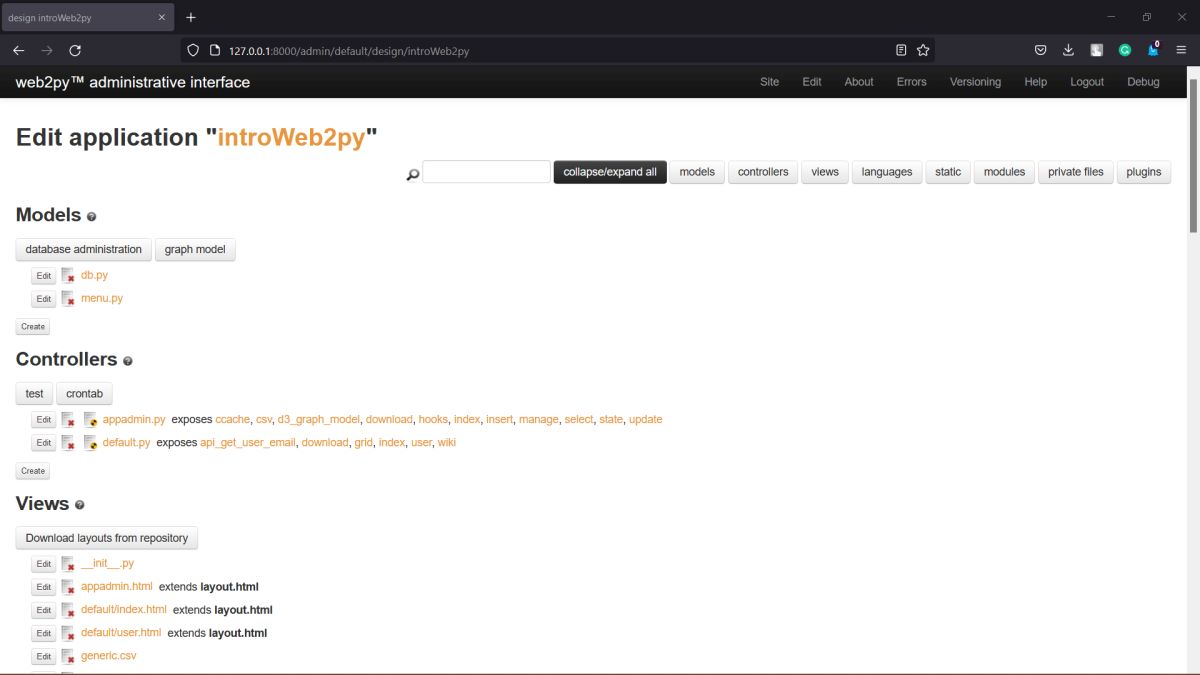The height and width of the screenshot is (675, 1200).
Task: Click the browser address bar URL
Action: [349, 50]
